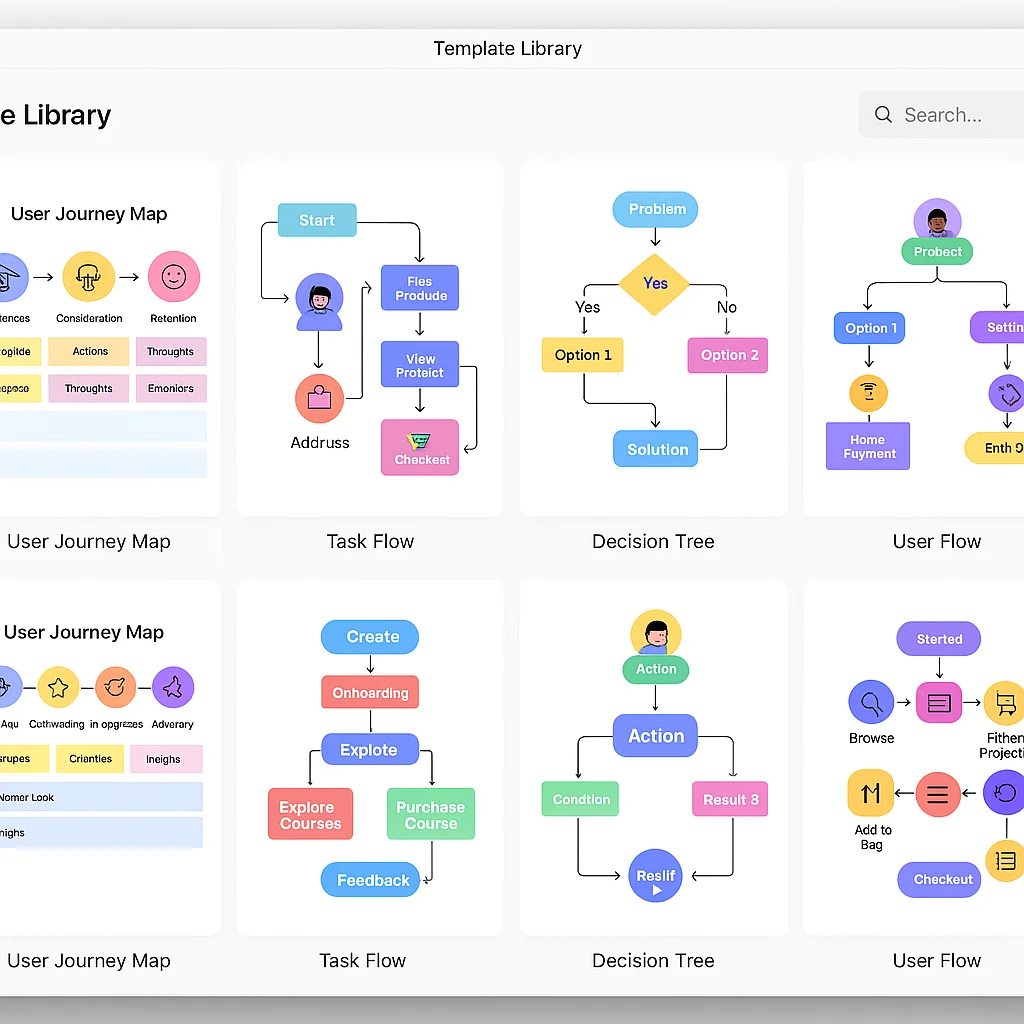Image resolution: width=1024 pixels, height=1024 pixels.
Task: Select the Start node in Task Flow
Action: pyautogui.click(x=316, y=220)
